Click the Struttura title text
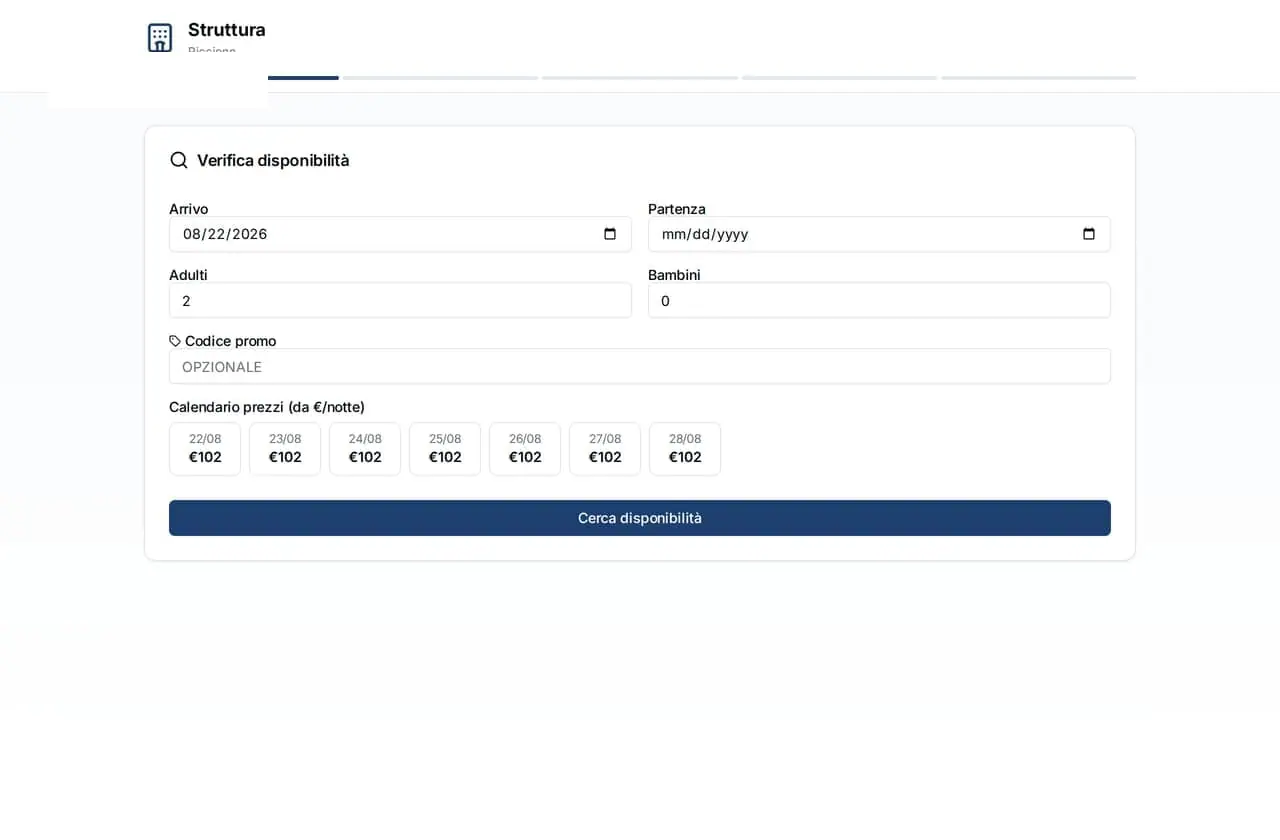The width and height of the screenshot is (1280, 840). 227,30
